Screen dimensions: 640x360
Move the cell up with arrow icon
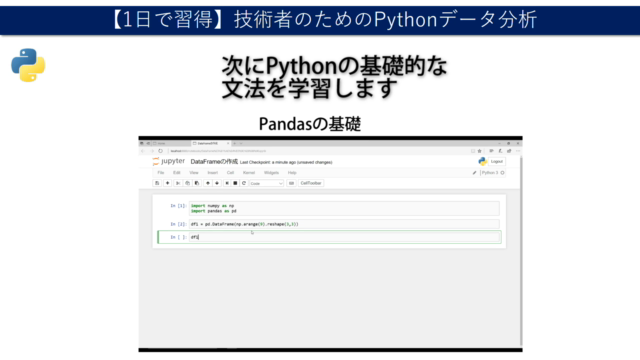[x=208, y=183]
